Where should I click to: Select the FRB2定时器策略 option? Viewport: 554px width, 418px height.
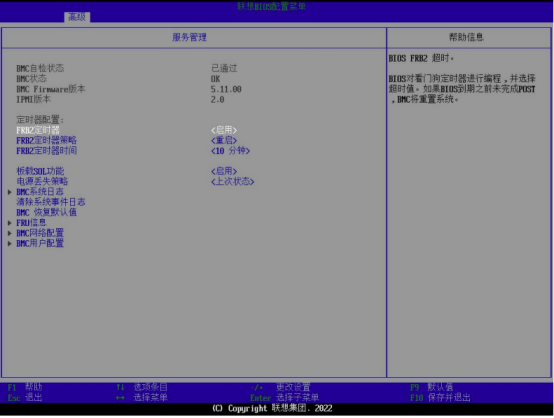click(x=46, y=141)
